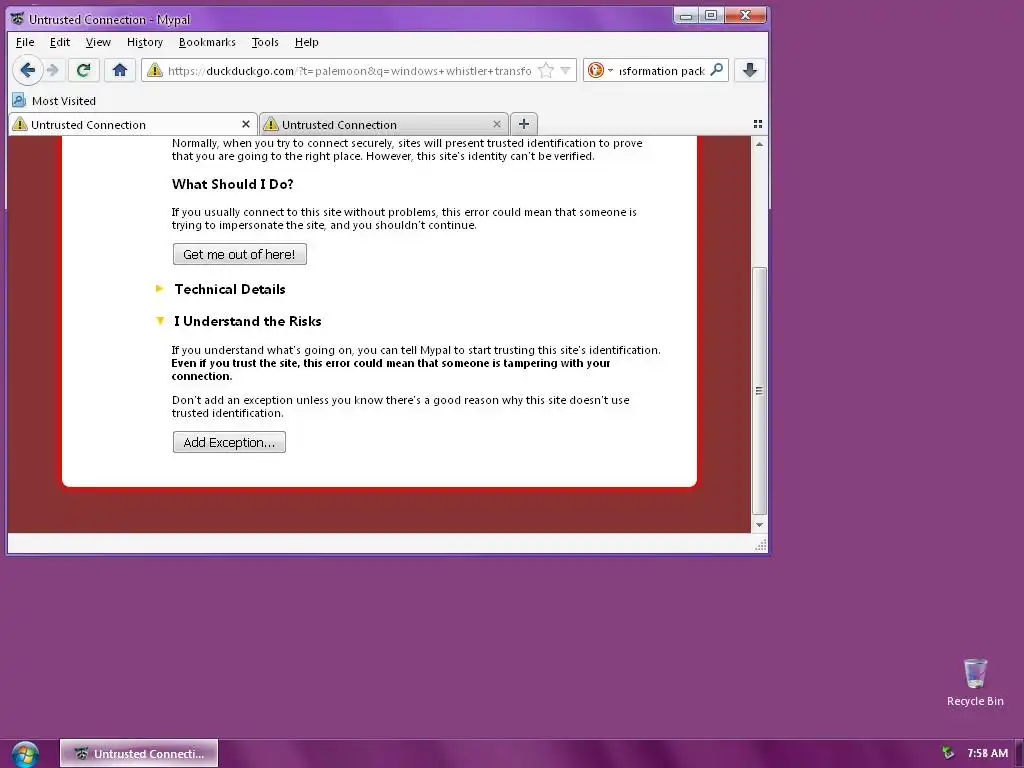Open the File menu
The width and height of the screenshot is (1024, 768).
25,42
